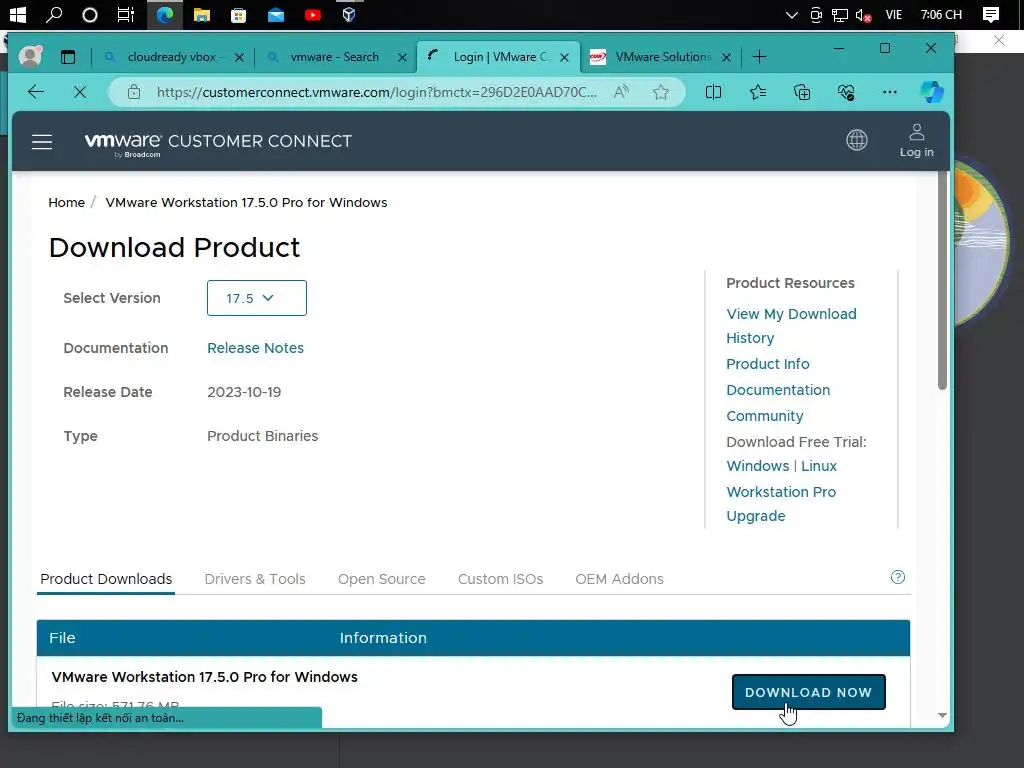This screenshot has width=1024, height=768.
Task: Open the Windows Start menu
Action: pos(18,14)
